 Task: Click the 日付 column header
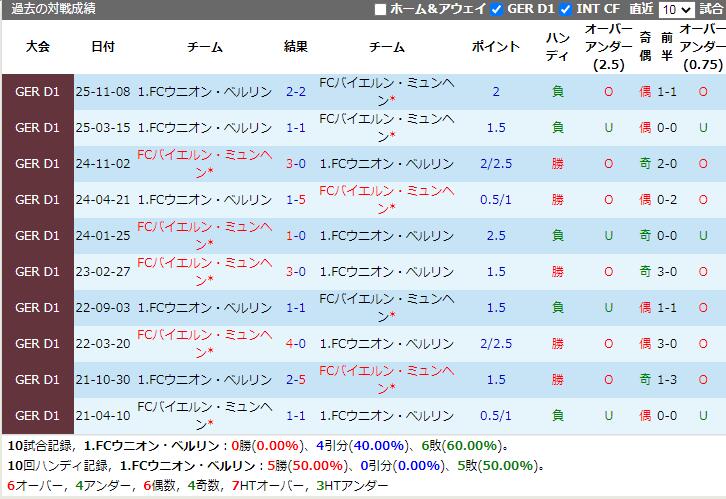102,47
